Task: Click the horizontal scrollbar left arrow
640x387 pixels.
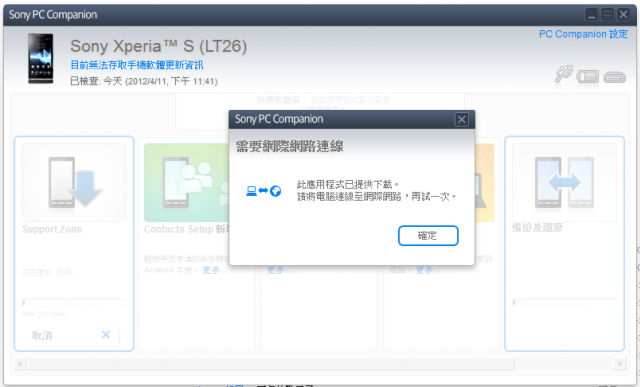Action: pos(21,363)
